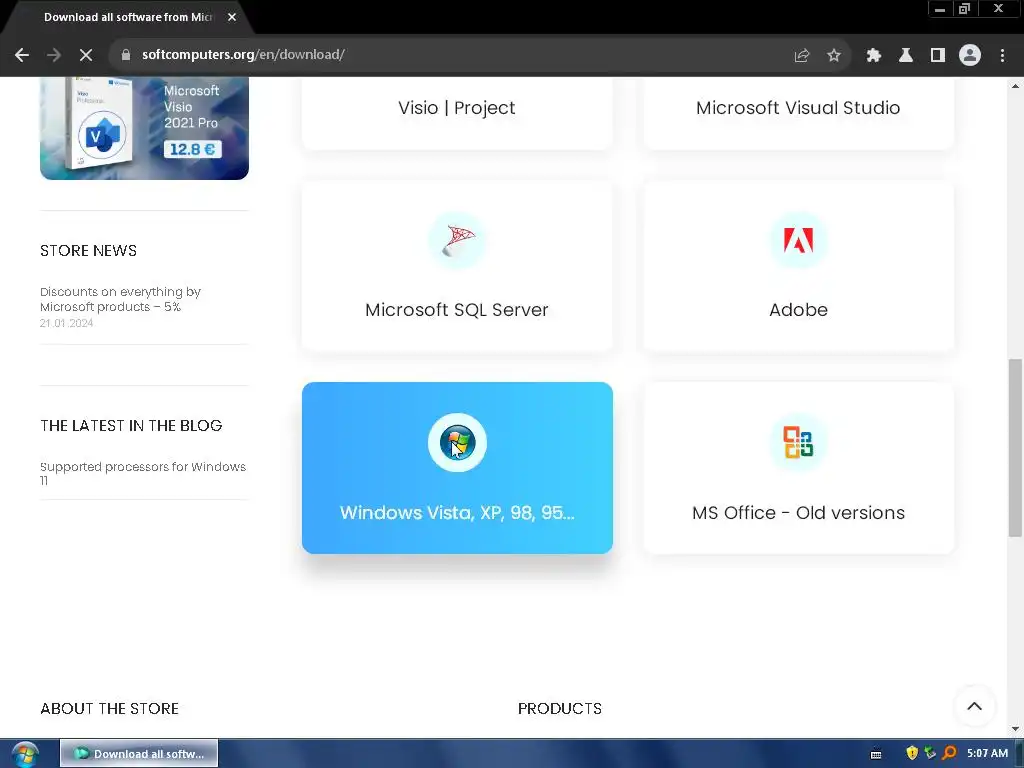
Task: Open Chrome three-dot menu
Action: click(x=1002, y=56)
